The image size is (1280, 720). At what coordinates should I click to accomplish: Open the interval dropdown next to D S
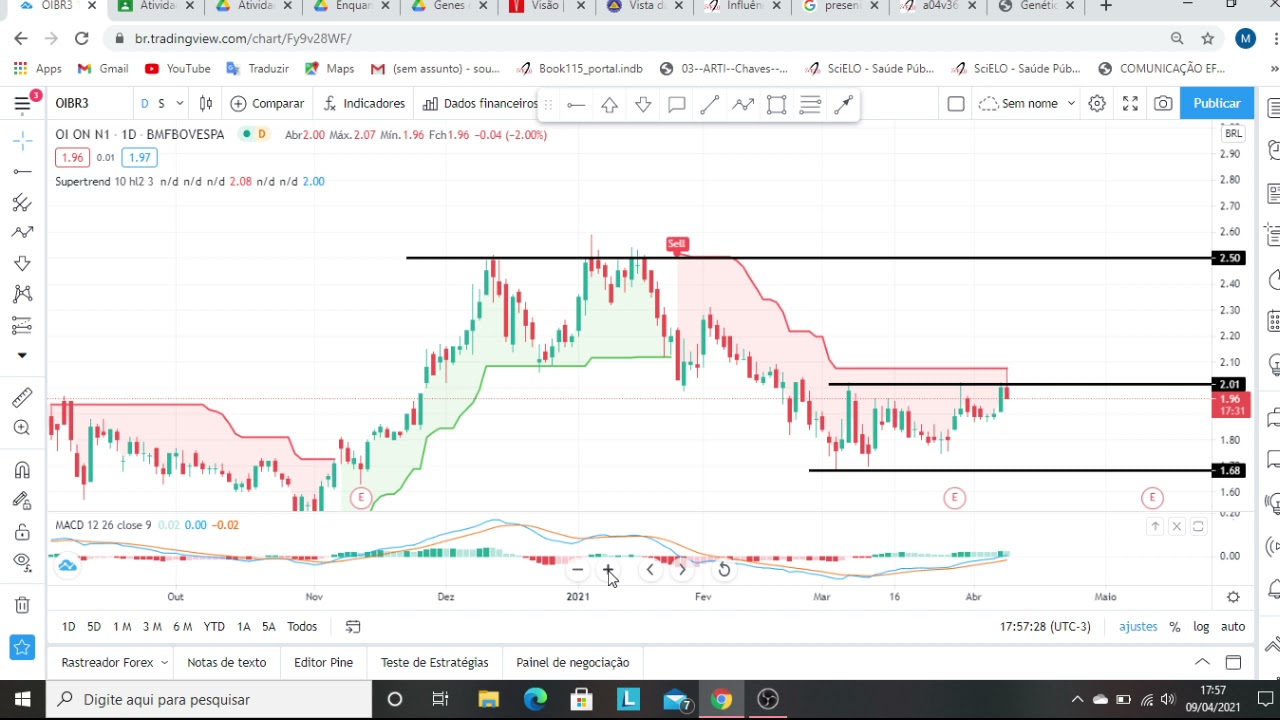click(180, 103)
